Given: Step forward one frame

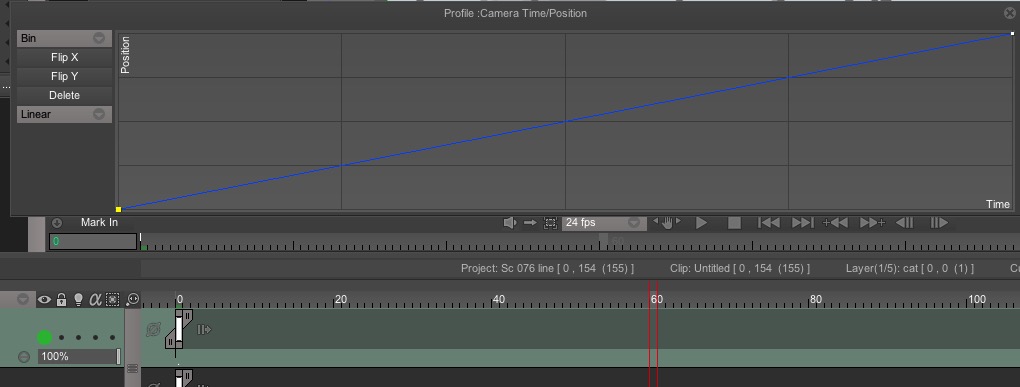Looking at the screenshot, I should click(939, 223).
